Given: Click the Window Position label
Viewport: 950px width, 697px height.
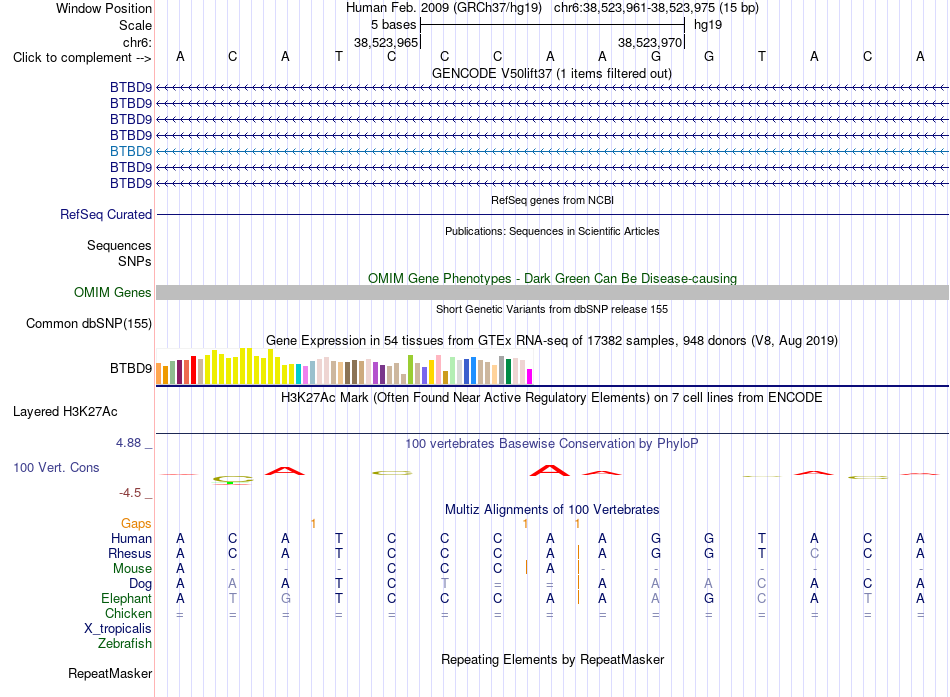Looking at the screenshot, I should point(104,8).
